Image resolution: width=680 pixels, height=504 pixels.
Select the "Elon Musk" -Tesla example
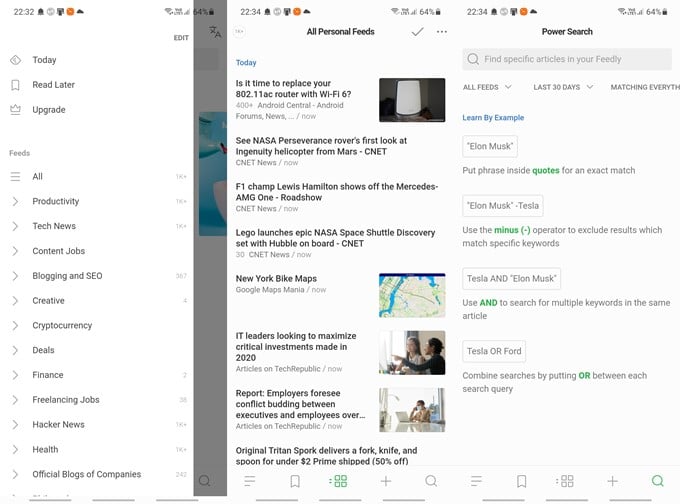click(x=503, y=206)
